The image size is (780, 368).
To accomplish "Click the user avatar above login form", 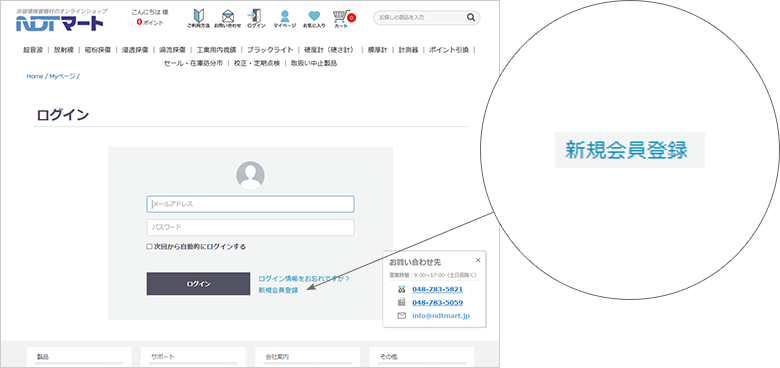I will [250, 175].
